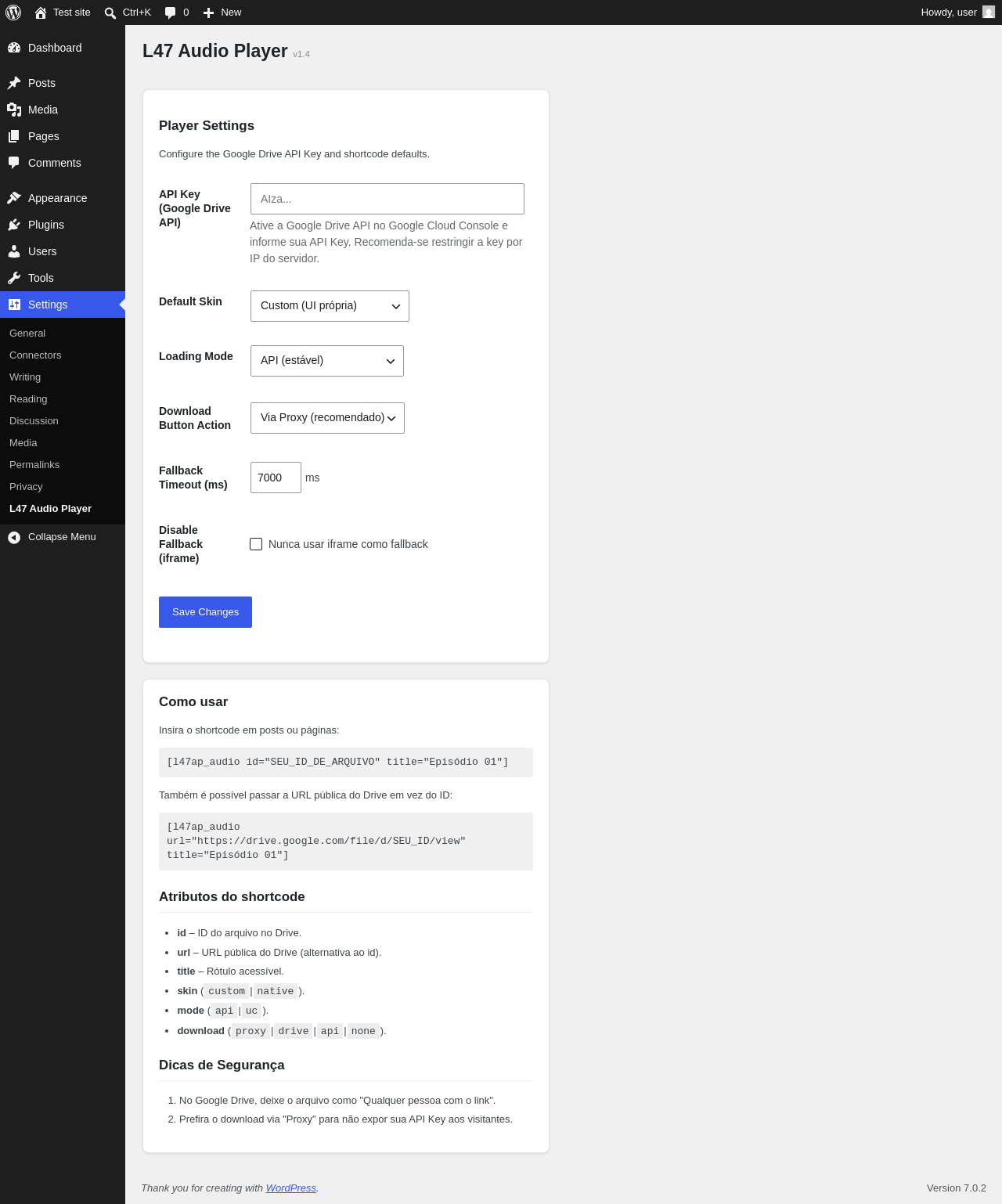The height and width of the screenshot is (1204, 1002).
Task: Click the 'custom' skin code tag
Action: [x=226, y=991]
